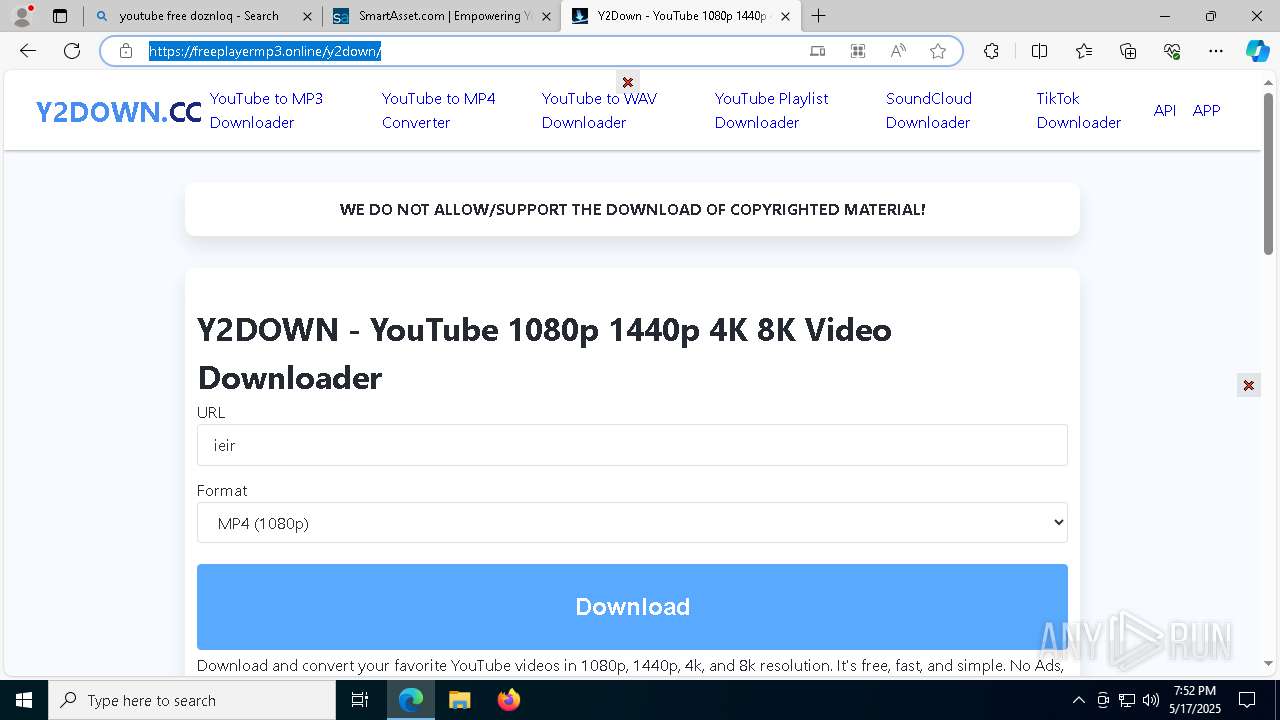This screenshot has width=1280, height=720.
Task: Click the taskbar search box
Action: 192,700
